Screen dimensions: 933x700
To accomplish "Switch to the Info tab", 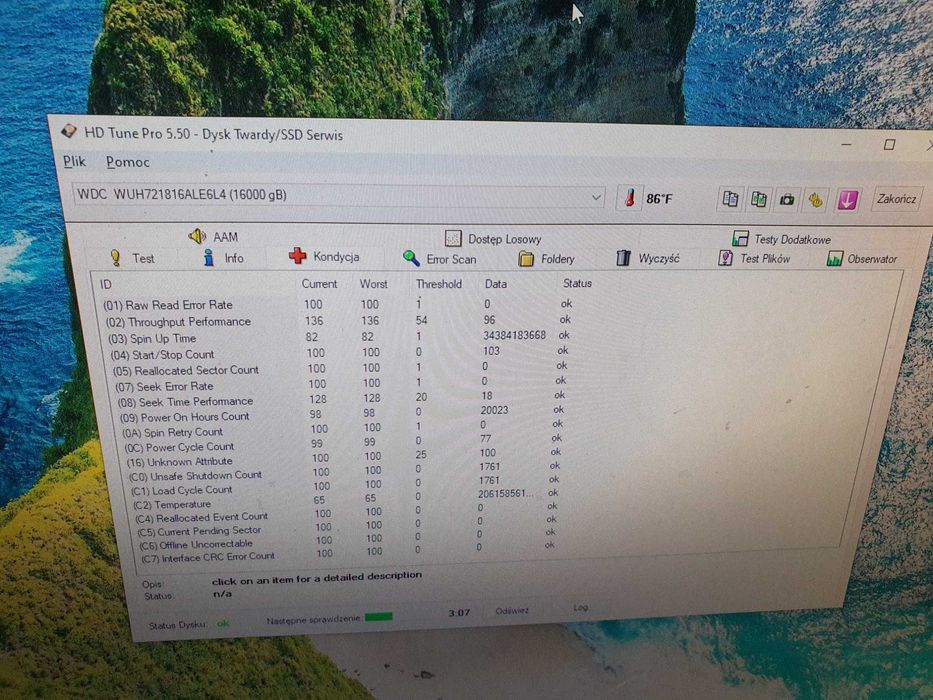I will (223, 258).
